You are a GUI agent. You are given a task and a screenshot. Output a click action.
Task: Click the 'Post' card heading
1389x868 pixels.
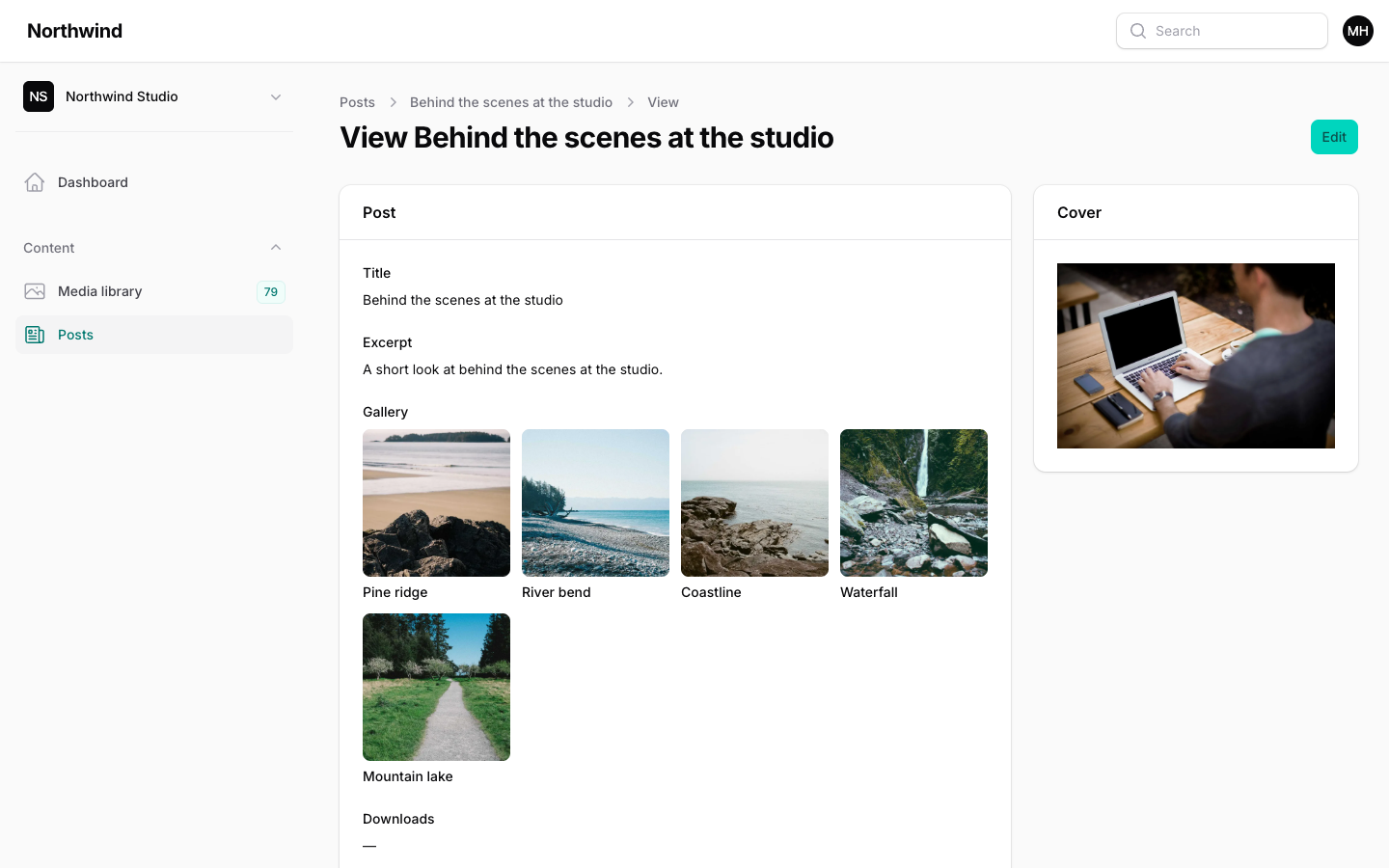click(x=379, y=212)
